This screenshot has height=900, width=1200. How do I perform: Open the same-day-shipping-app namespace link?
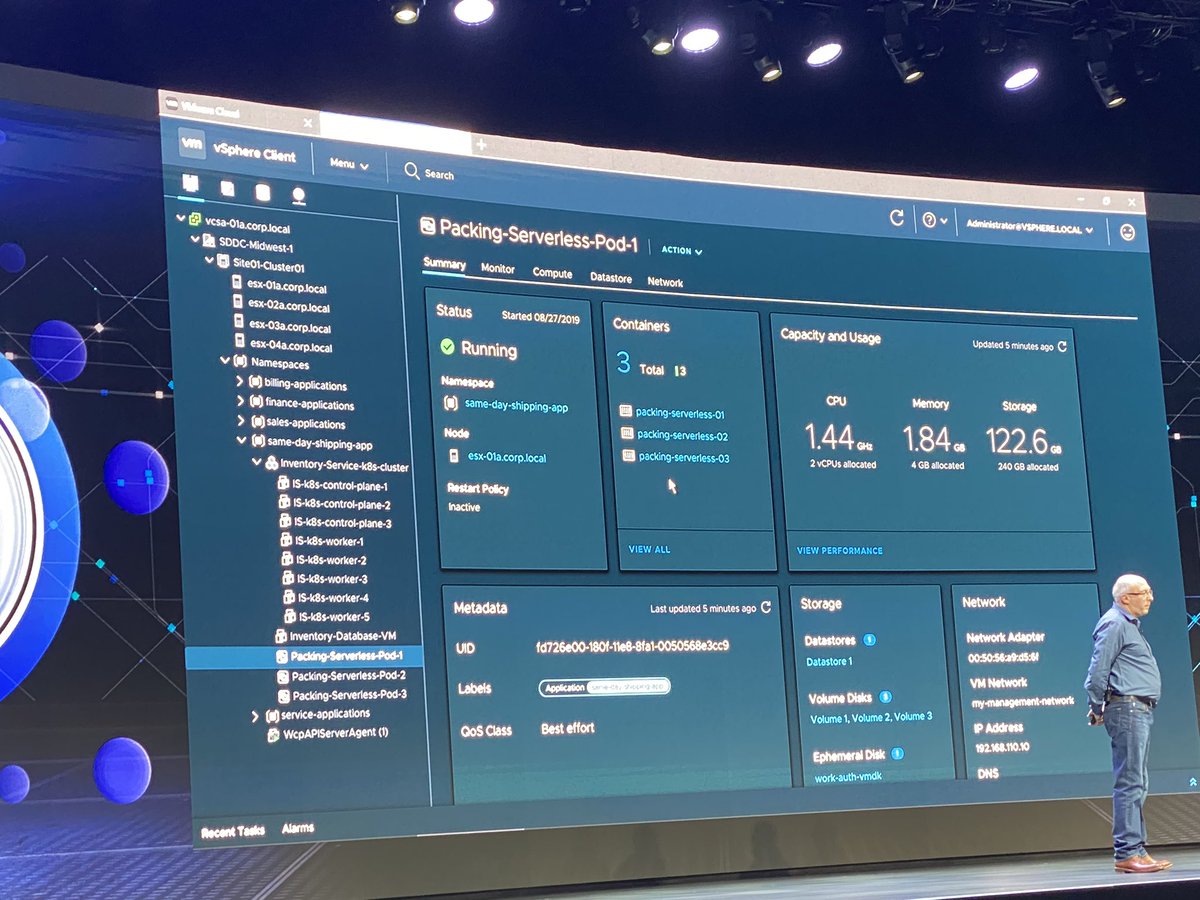coord(516,406)
